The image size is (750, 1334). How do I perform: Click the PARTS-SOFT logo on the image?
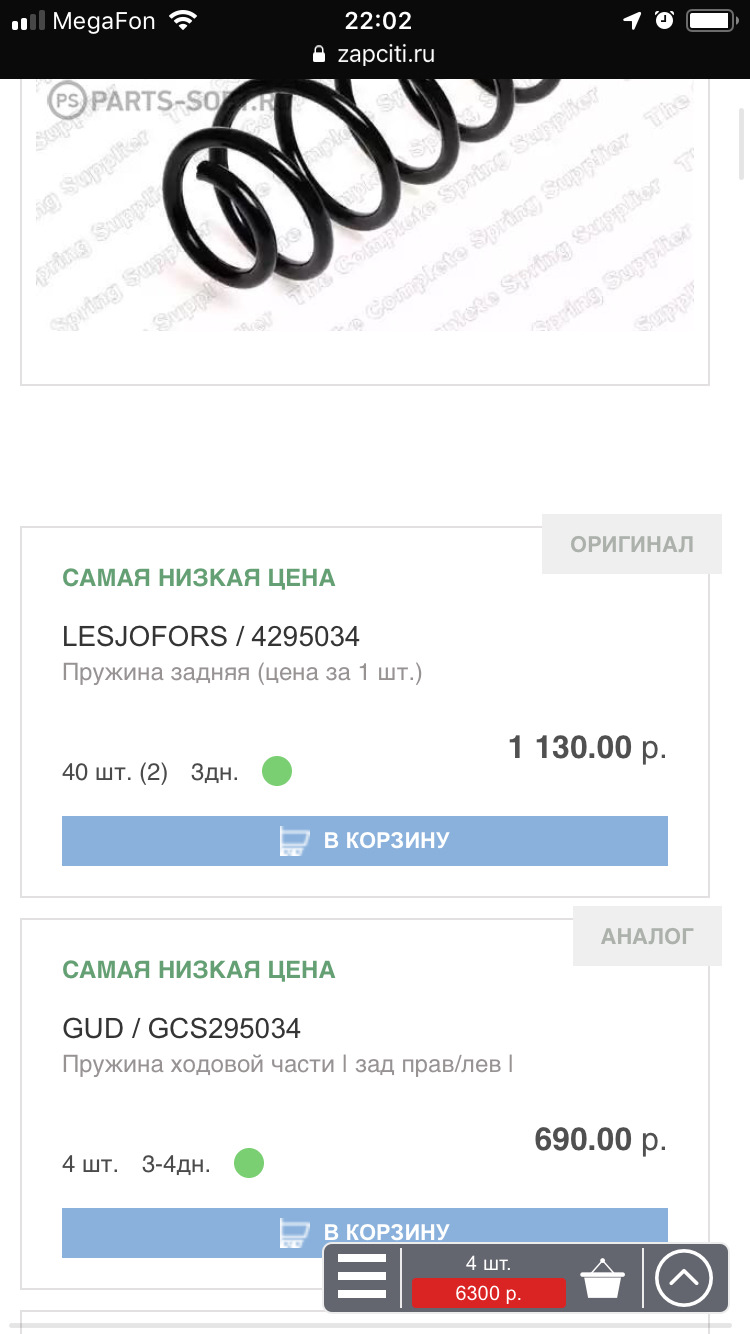click(x=160, y=100)
